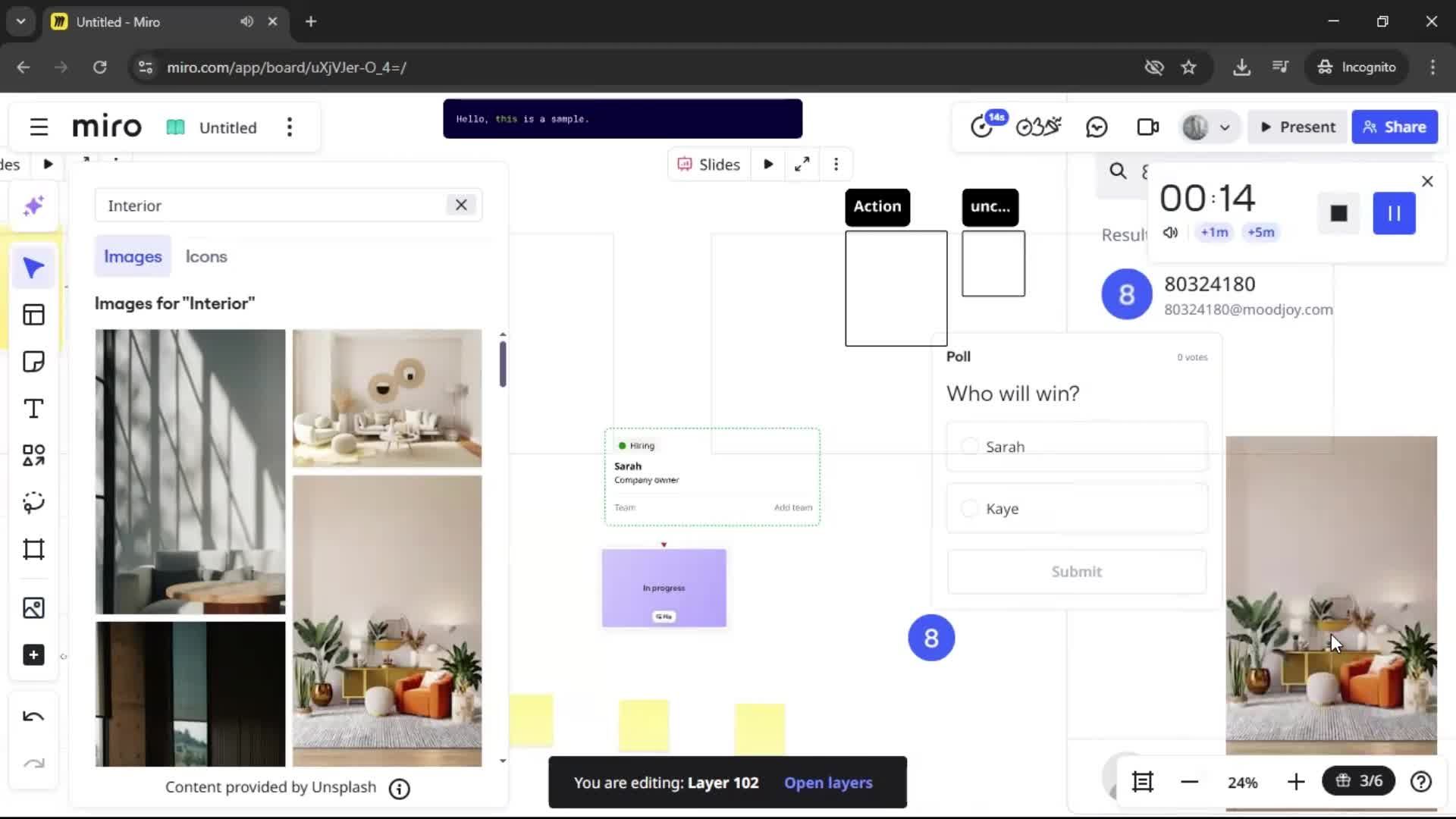Open the image library tool
Viewport: 1456px width, 819px height.
[x=33, y=608]
